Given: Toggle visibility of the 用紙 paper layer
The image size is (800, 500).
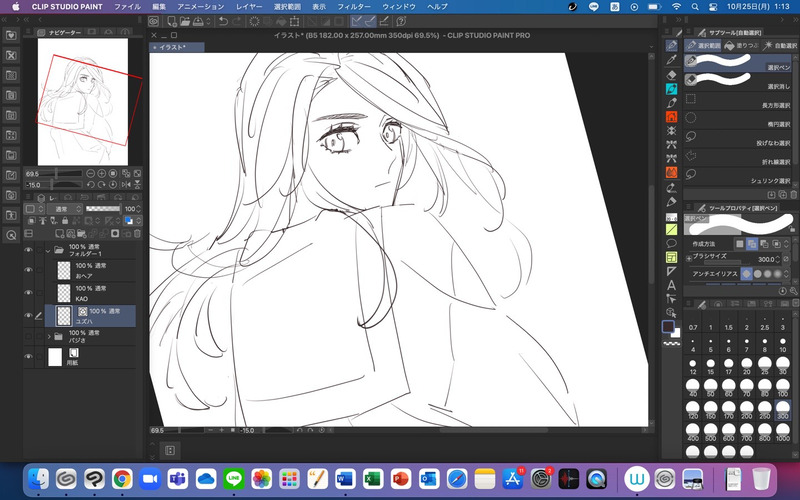Looking at the screenshot, I should pyautogui.click(x=28, y=357).
